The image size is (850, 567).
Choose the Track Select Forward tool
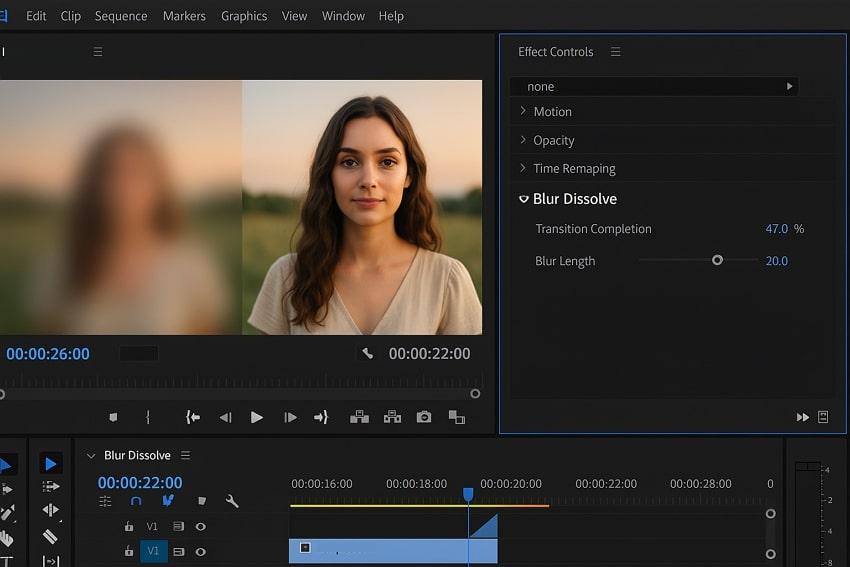[50, 487]
